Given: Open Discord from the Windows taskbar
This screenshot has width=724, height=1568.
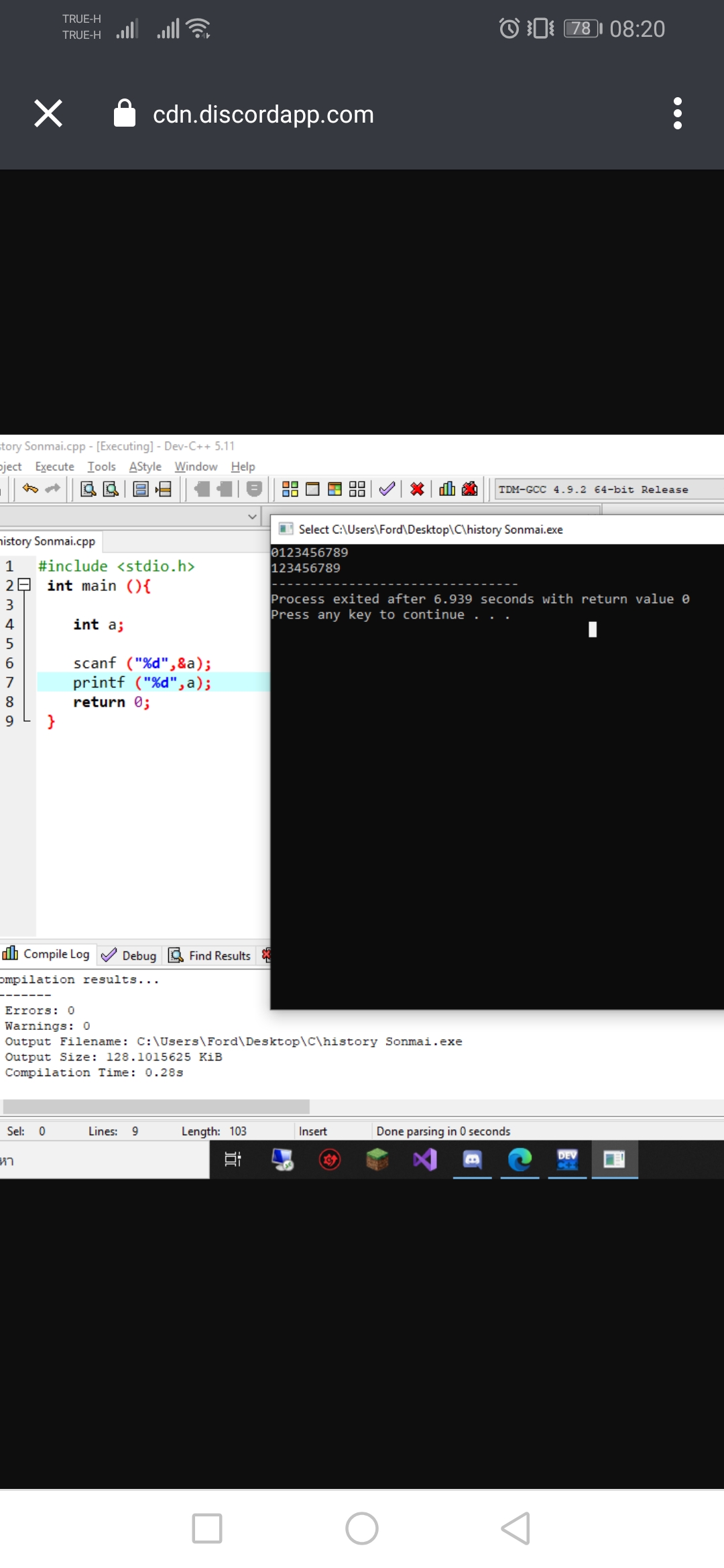Looking at the screenshot, I should point(473,1159).
